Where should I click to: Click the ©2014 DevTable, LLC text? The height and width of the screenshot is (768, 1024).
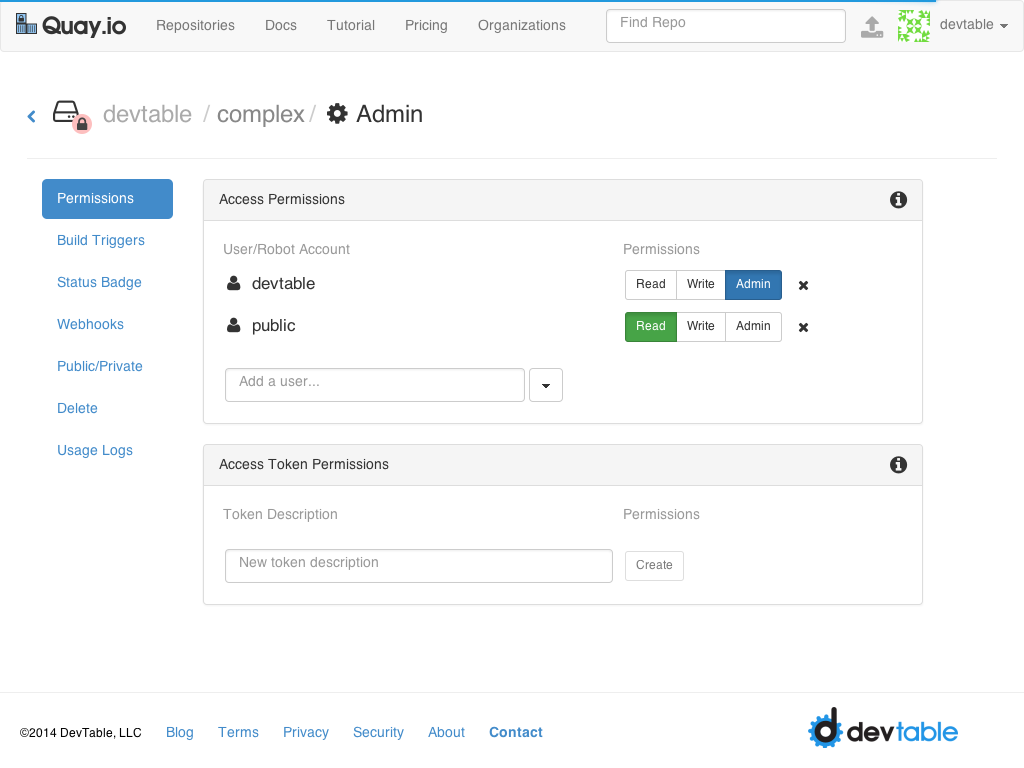click(80, 733)
